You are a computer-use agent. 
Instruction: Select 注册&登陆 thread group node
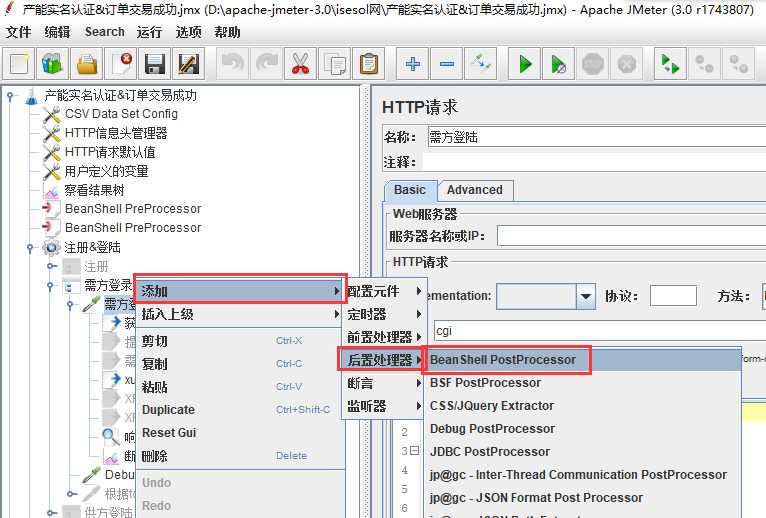[92, 247]
